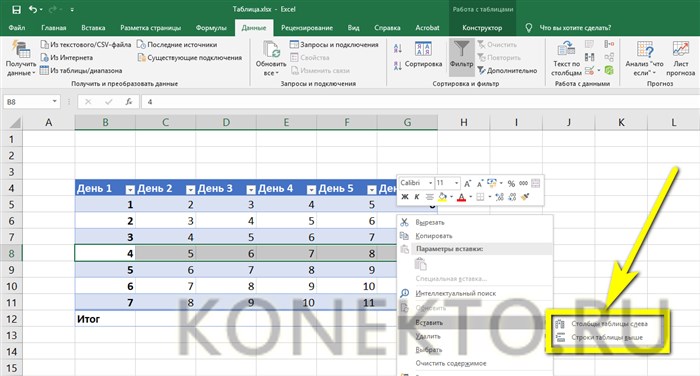Open the fill color dropdown arrow
This screenshot has width=700, height=376.
(451, 197)
